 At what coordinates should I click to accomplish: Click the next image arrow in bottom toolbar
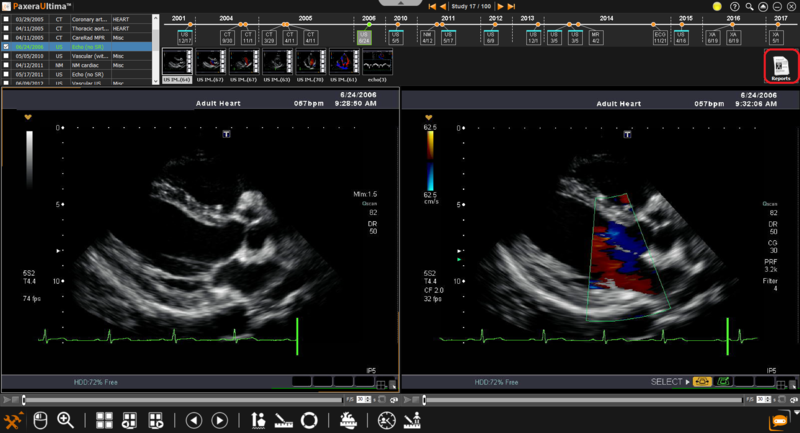tap(219, 420)
